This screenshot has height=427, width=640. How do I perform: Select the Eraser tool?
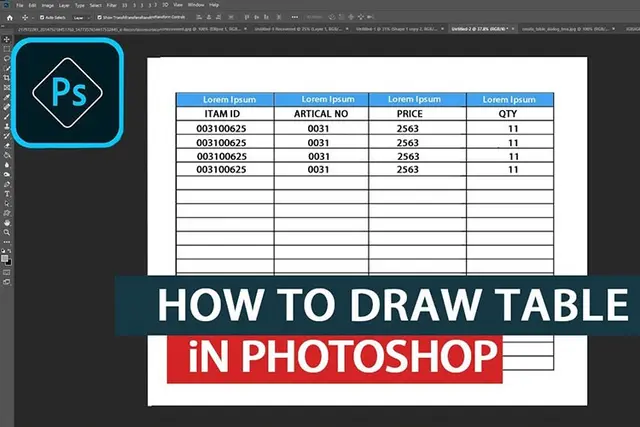click(7, 145)
